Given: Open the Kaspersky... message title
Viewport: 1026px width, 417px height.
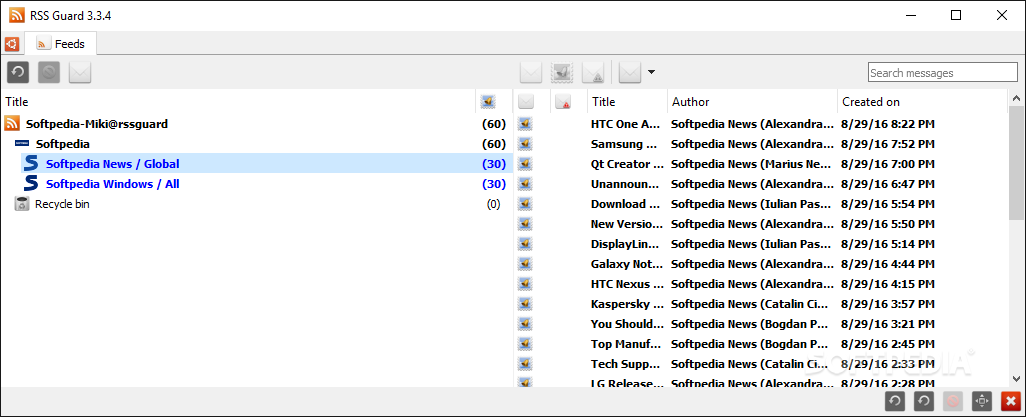Looking at the screenshot, I should click(627, 304).
